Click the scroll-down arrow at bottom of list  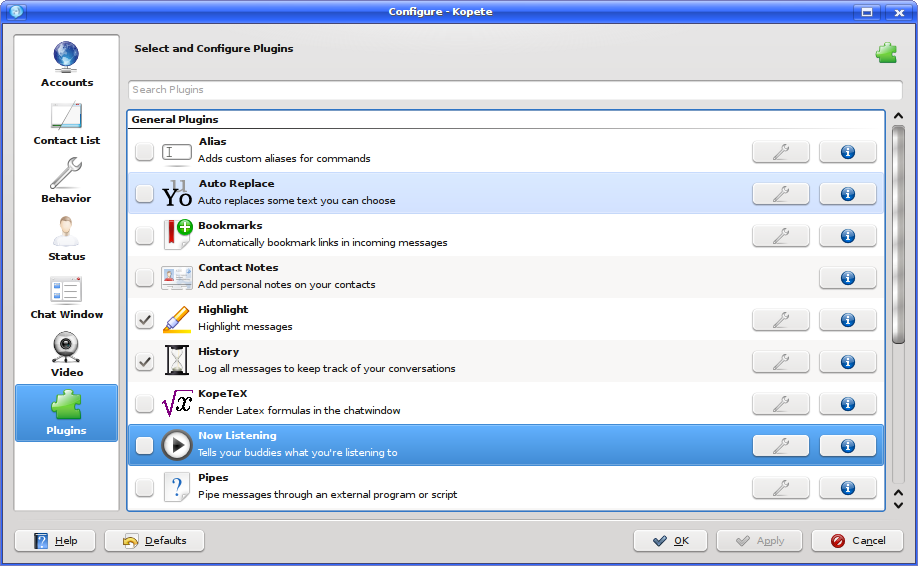(898, 505)
